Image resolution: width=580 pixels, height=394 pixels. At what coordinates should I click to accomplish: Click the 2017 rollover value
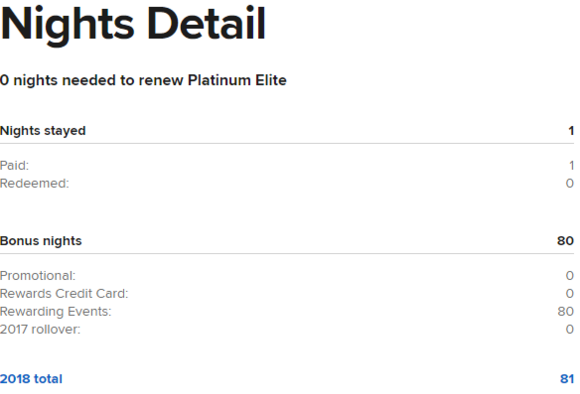tap(570, 329)
